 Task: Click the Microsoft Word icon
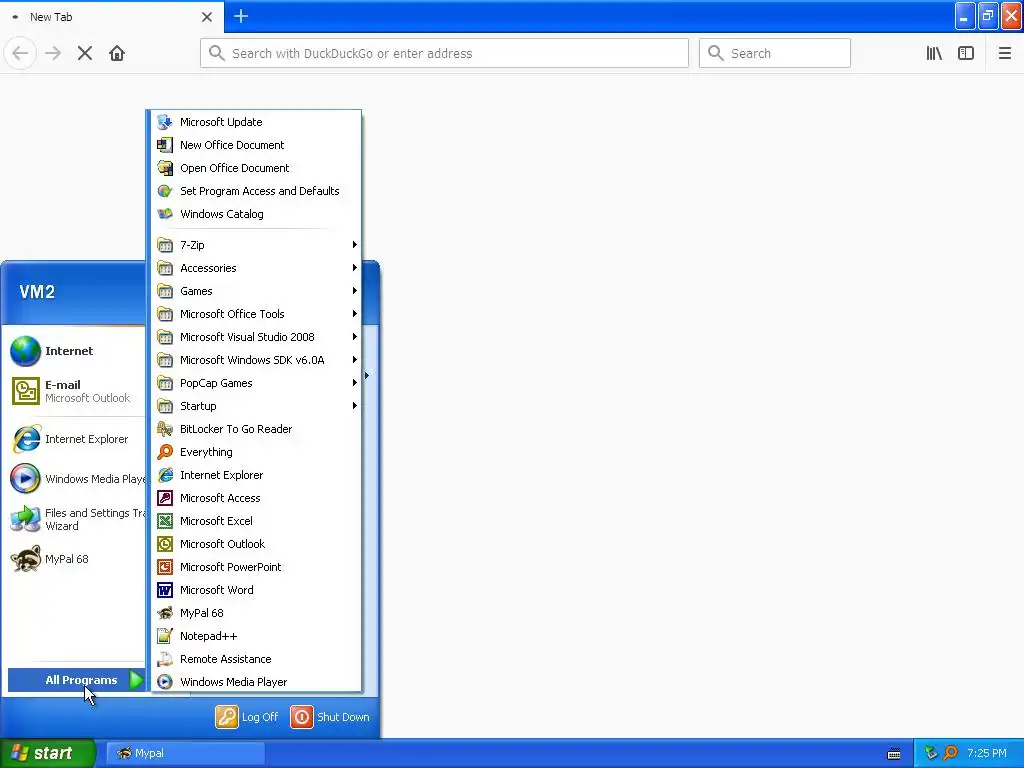click(165, 590)
